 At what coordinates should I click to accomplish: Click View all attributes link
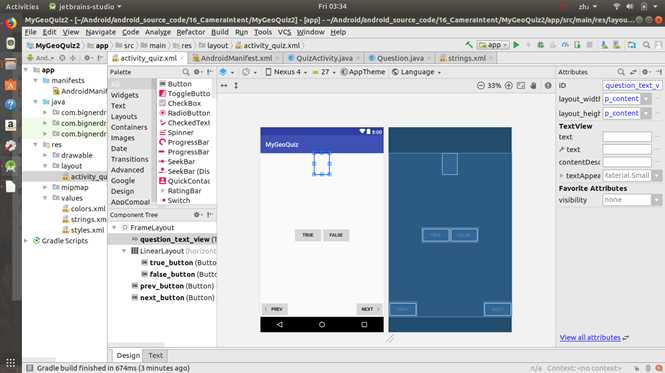tap(590, 338)
